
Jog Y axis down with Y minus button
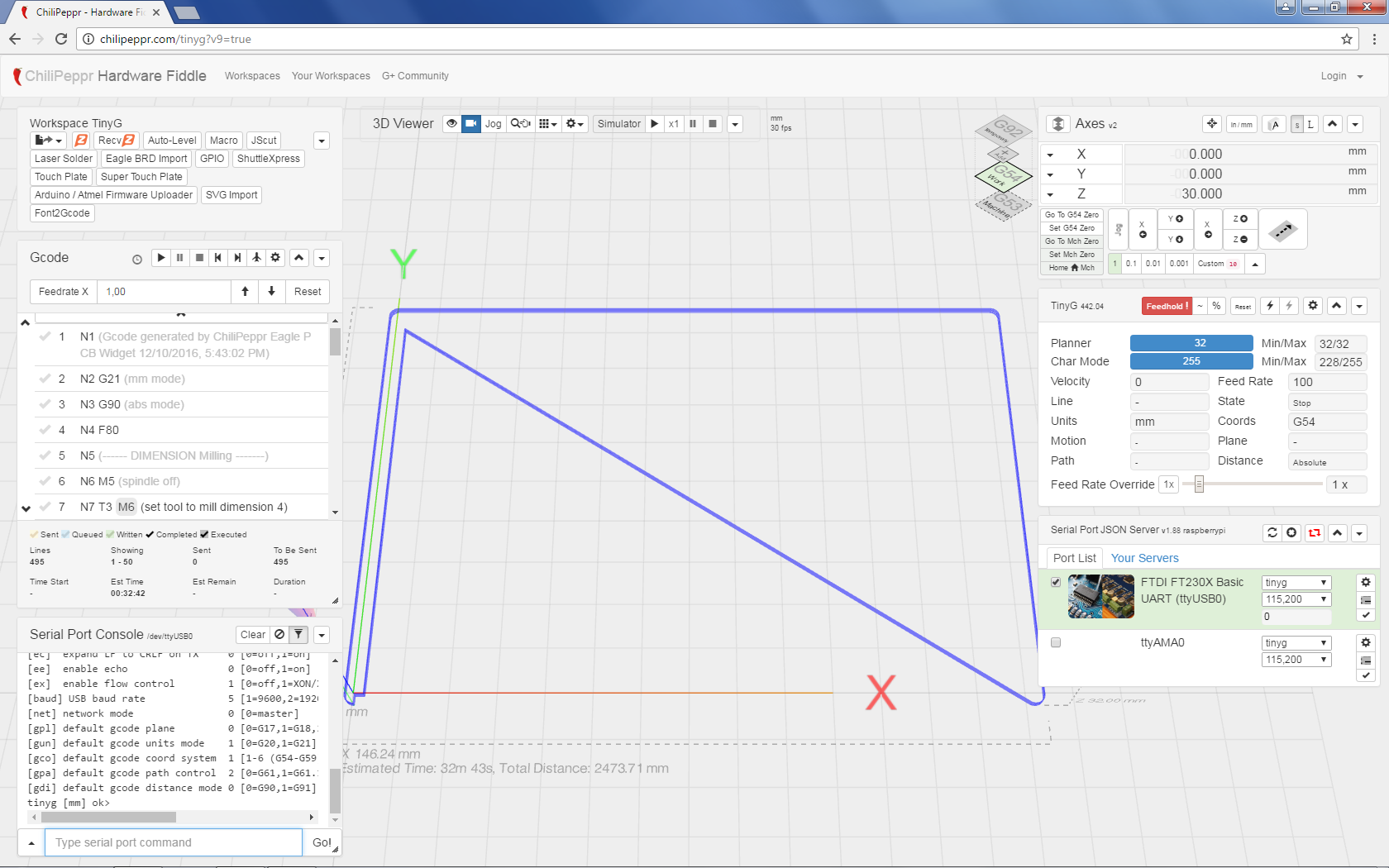[1175, 240]
